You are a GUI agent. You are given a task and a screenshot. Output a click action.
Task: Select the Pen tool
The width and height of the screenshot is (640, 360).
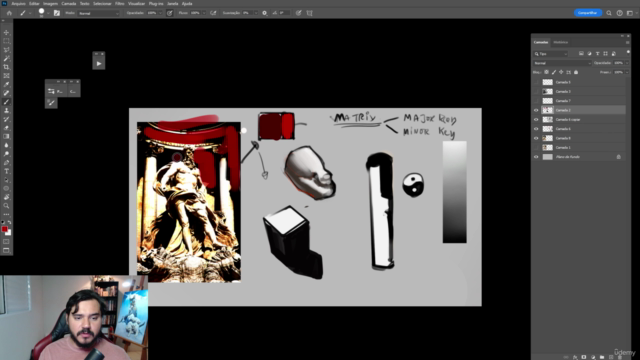6,162
